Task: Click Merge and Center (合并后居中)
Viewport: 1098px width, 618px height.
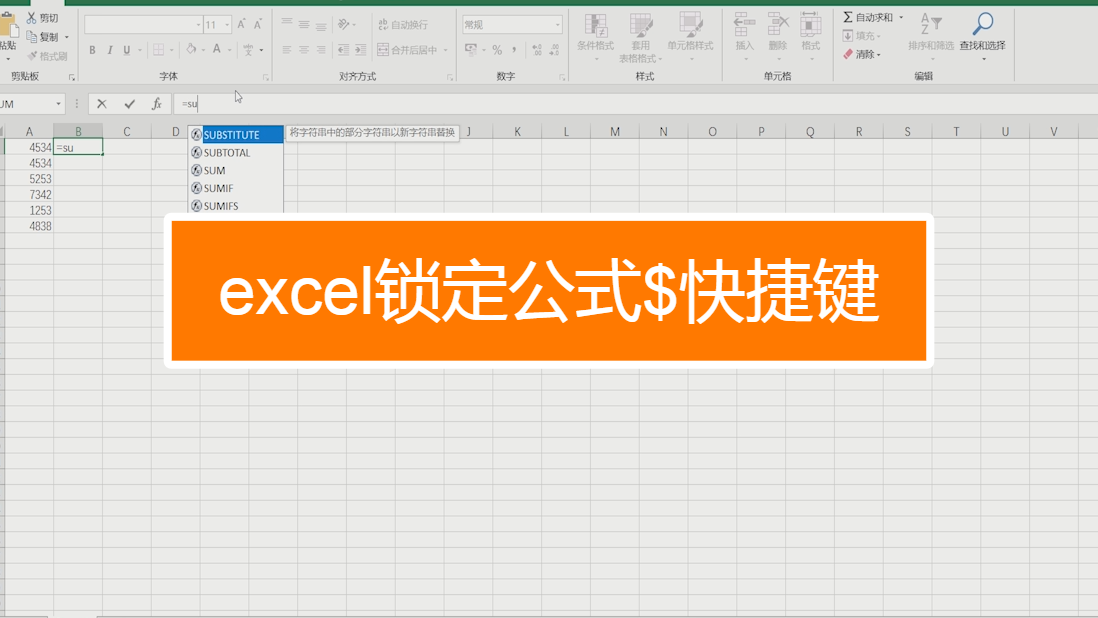Action: point(407,50)
